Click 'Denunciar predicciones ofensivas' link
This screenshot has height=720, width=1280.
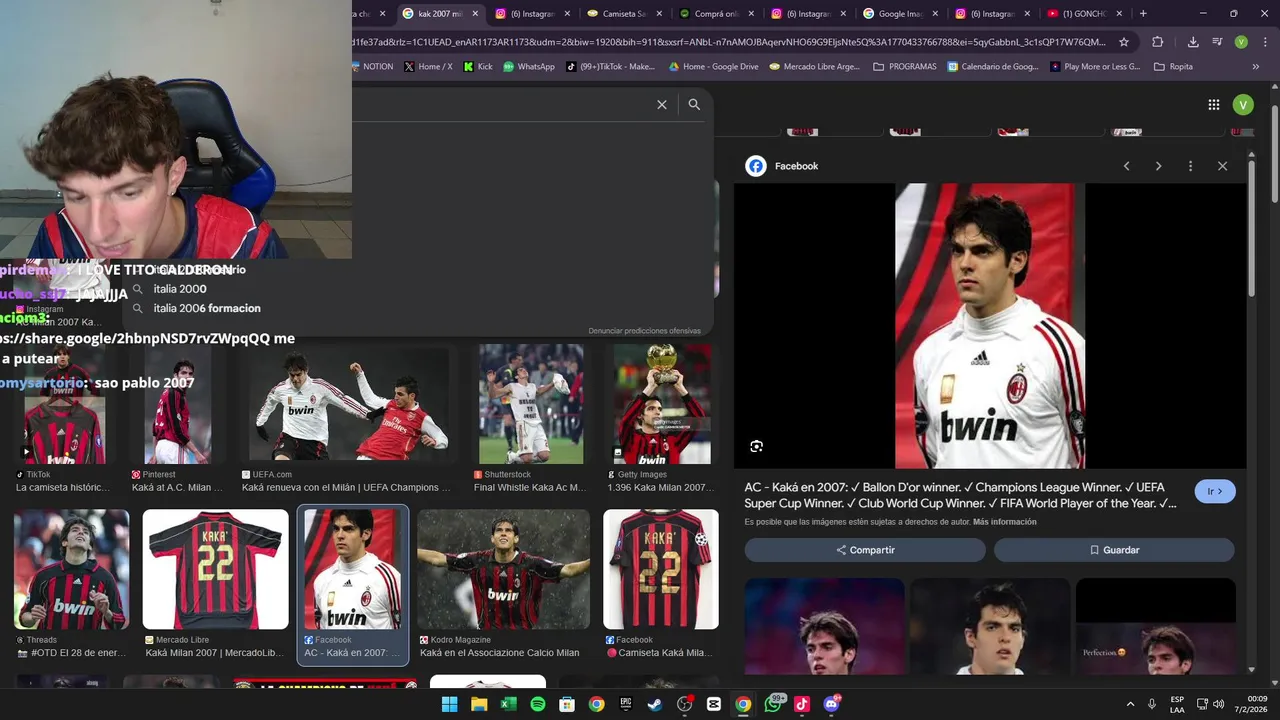(644, 331)
